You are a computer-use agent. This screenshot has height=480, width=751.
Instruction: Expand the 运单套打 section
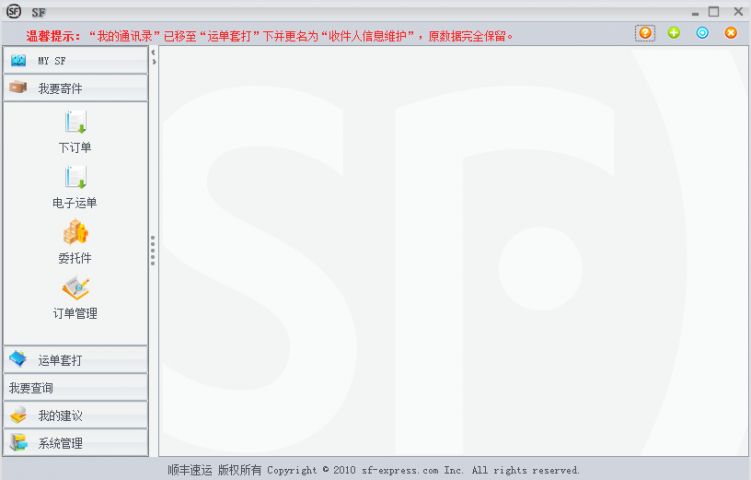(75, 360)
